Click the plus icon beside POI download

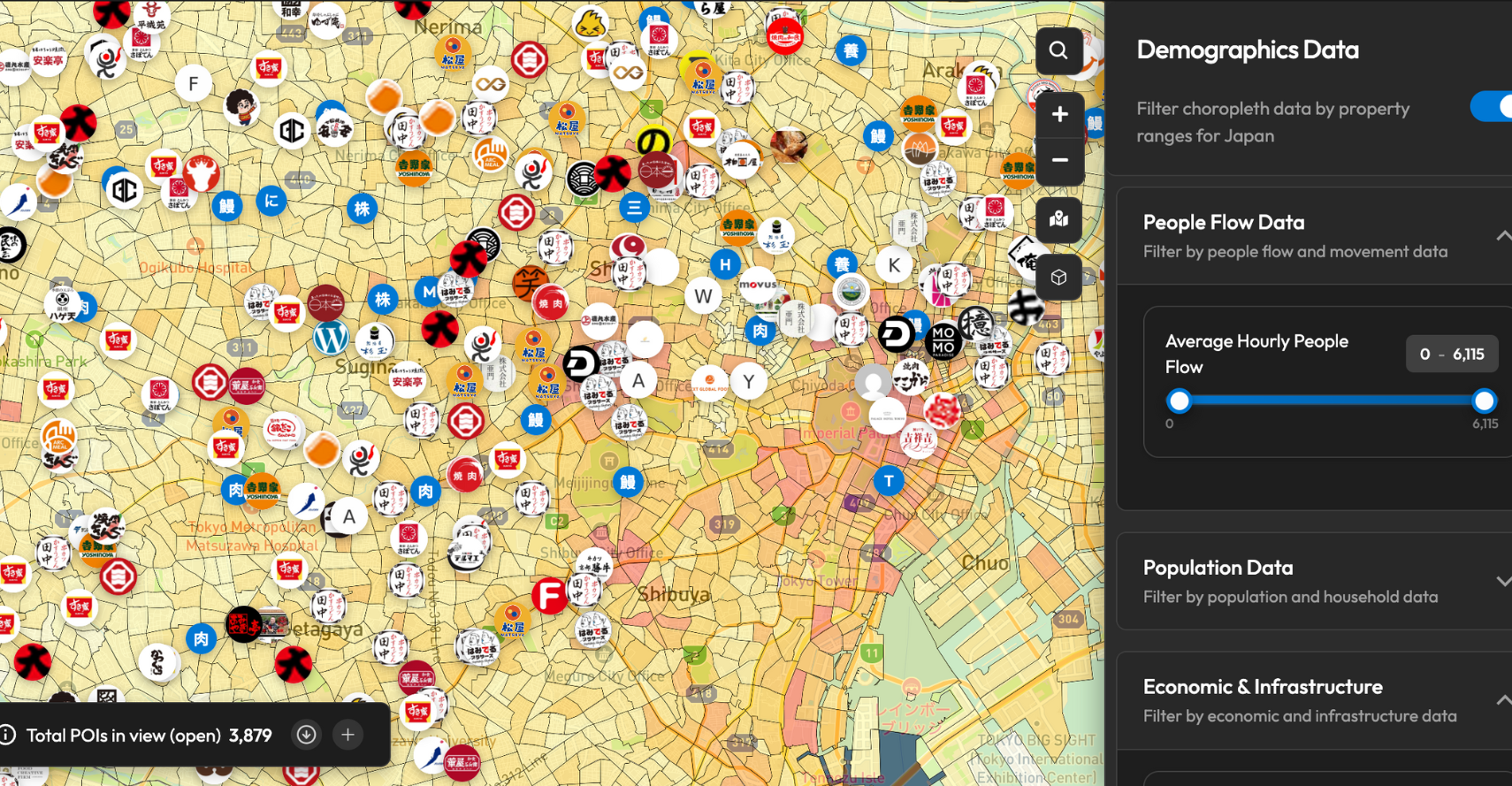348,735
